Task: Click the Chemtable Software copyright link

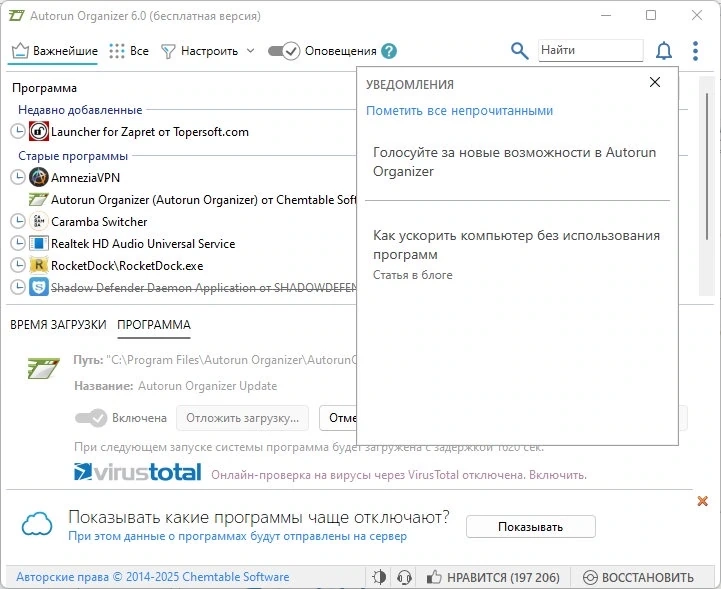Action: coord(153,577)
